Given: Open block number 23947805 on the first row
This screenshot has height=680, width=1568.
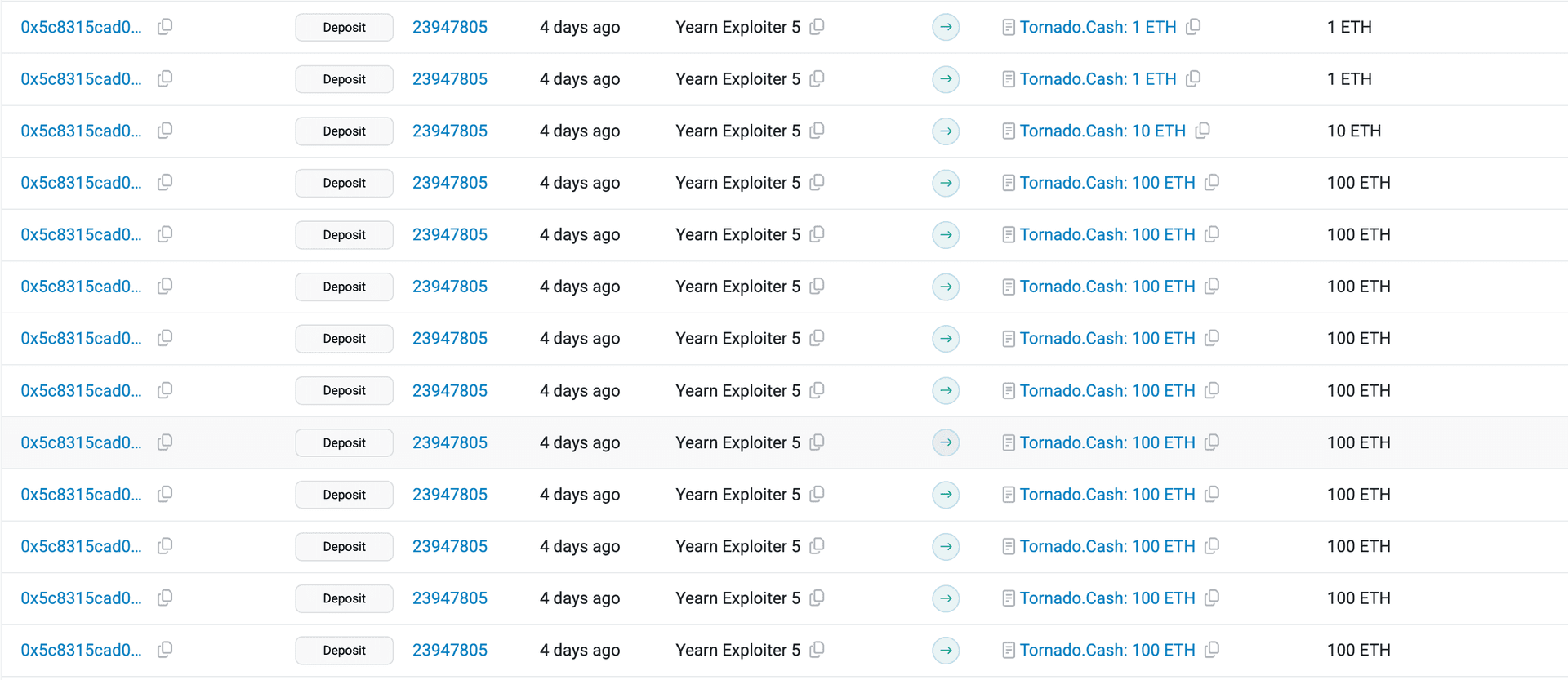Looking at the screenshot, I should pos(450,27).
